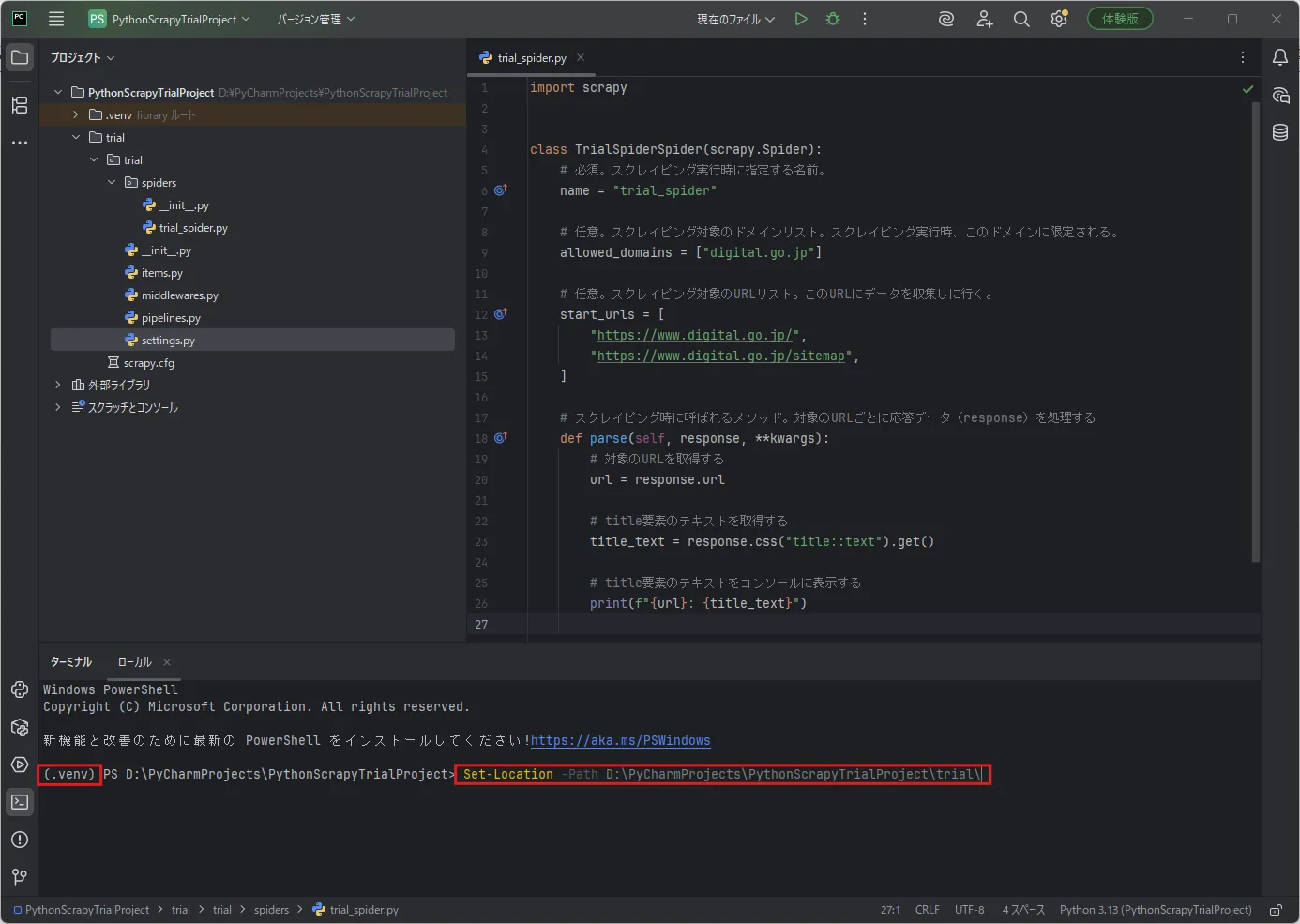The image size is (1300, 924).
Task: Open the Python 3.13 interpreter selector
Action: pyautogui.click(x=1156, y=910)
